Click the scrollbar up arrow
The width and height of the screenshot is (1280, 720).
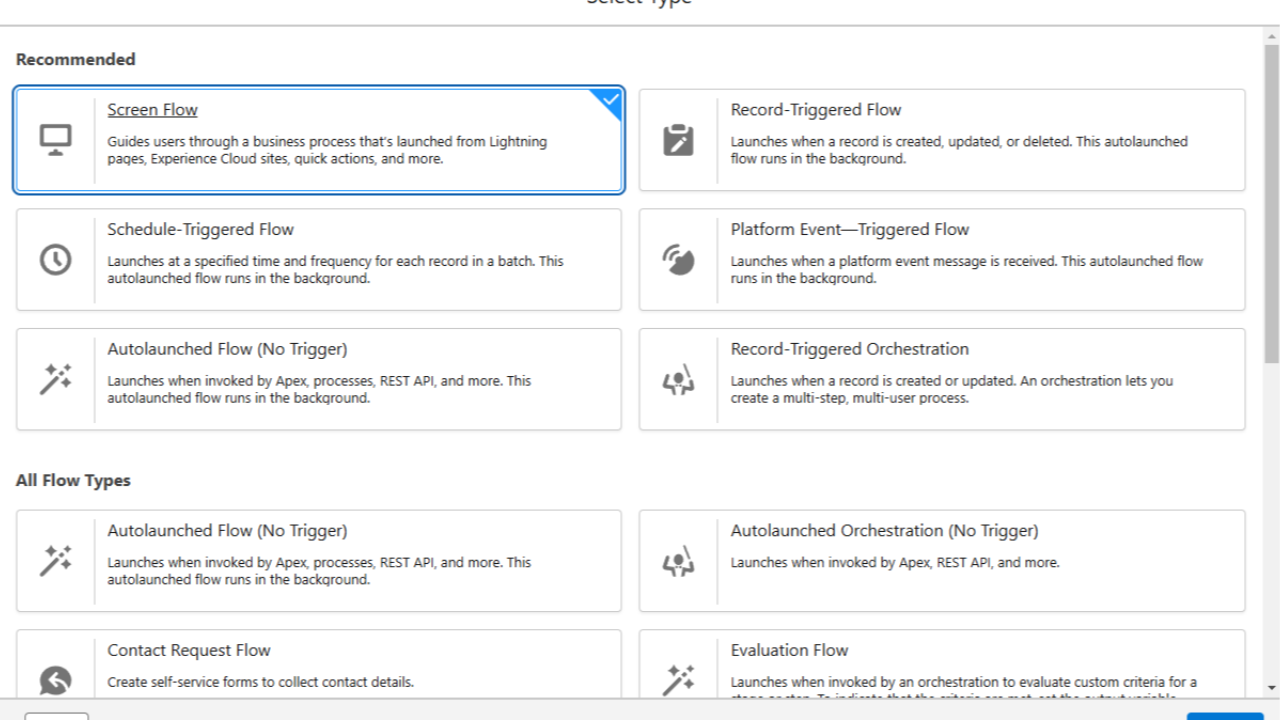[x=1271, y=36]
